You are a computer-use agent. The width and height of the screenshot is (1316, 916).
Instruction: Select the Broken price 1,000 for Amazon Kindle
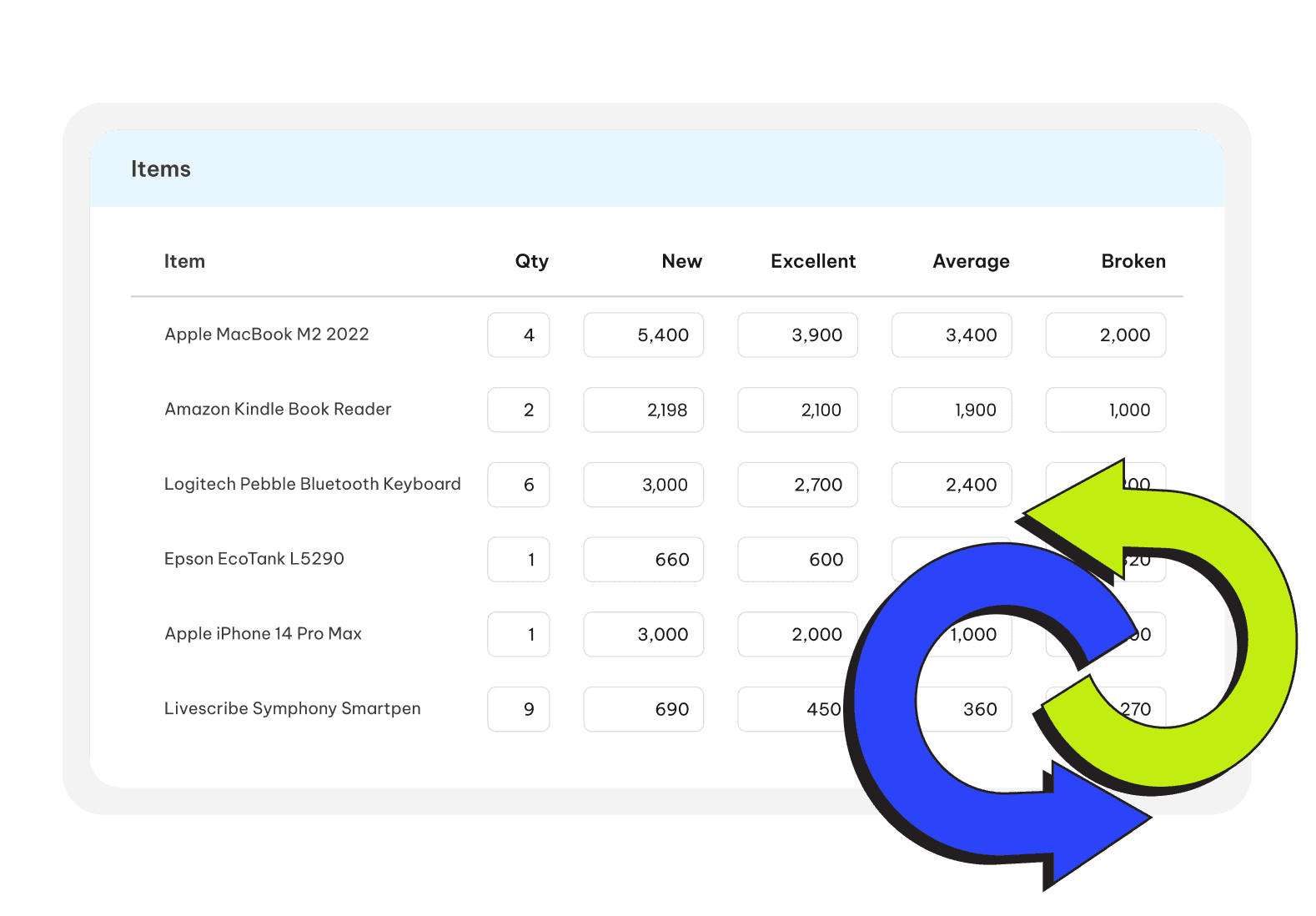click(1106, 410)
